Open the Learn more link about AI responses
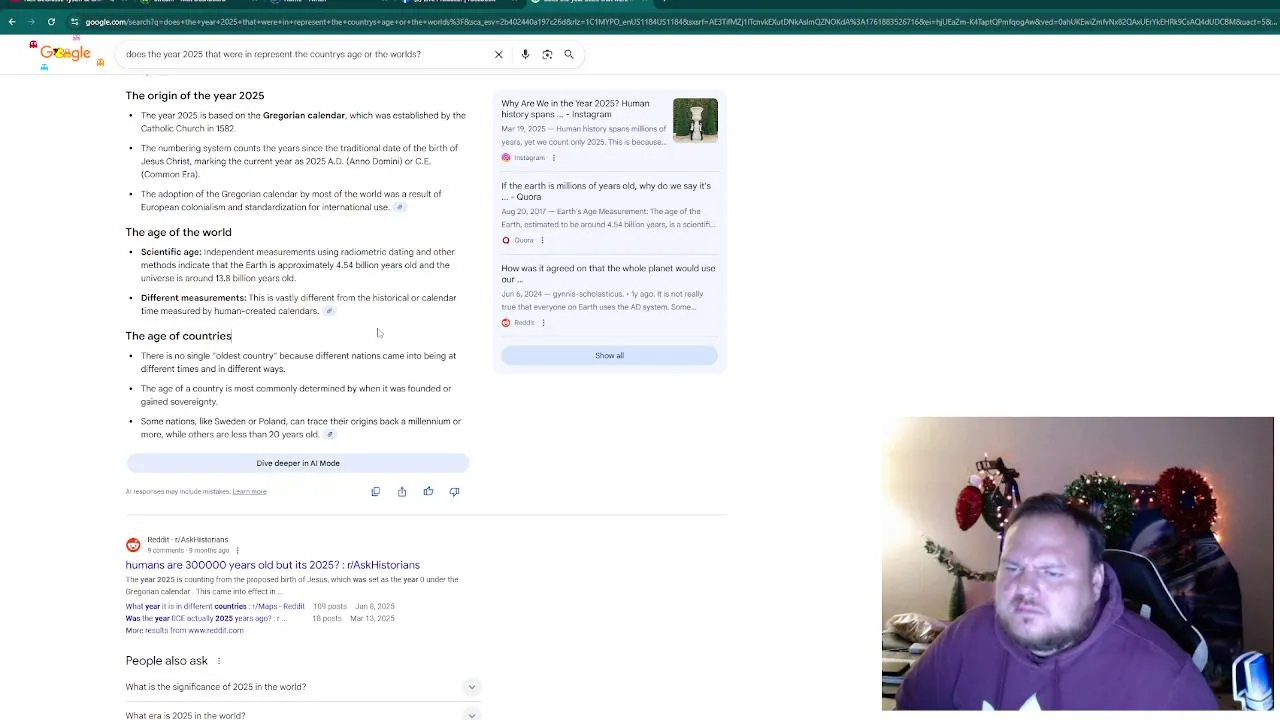The image size is (1280, 720). [249, 492]
